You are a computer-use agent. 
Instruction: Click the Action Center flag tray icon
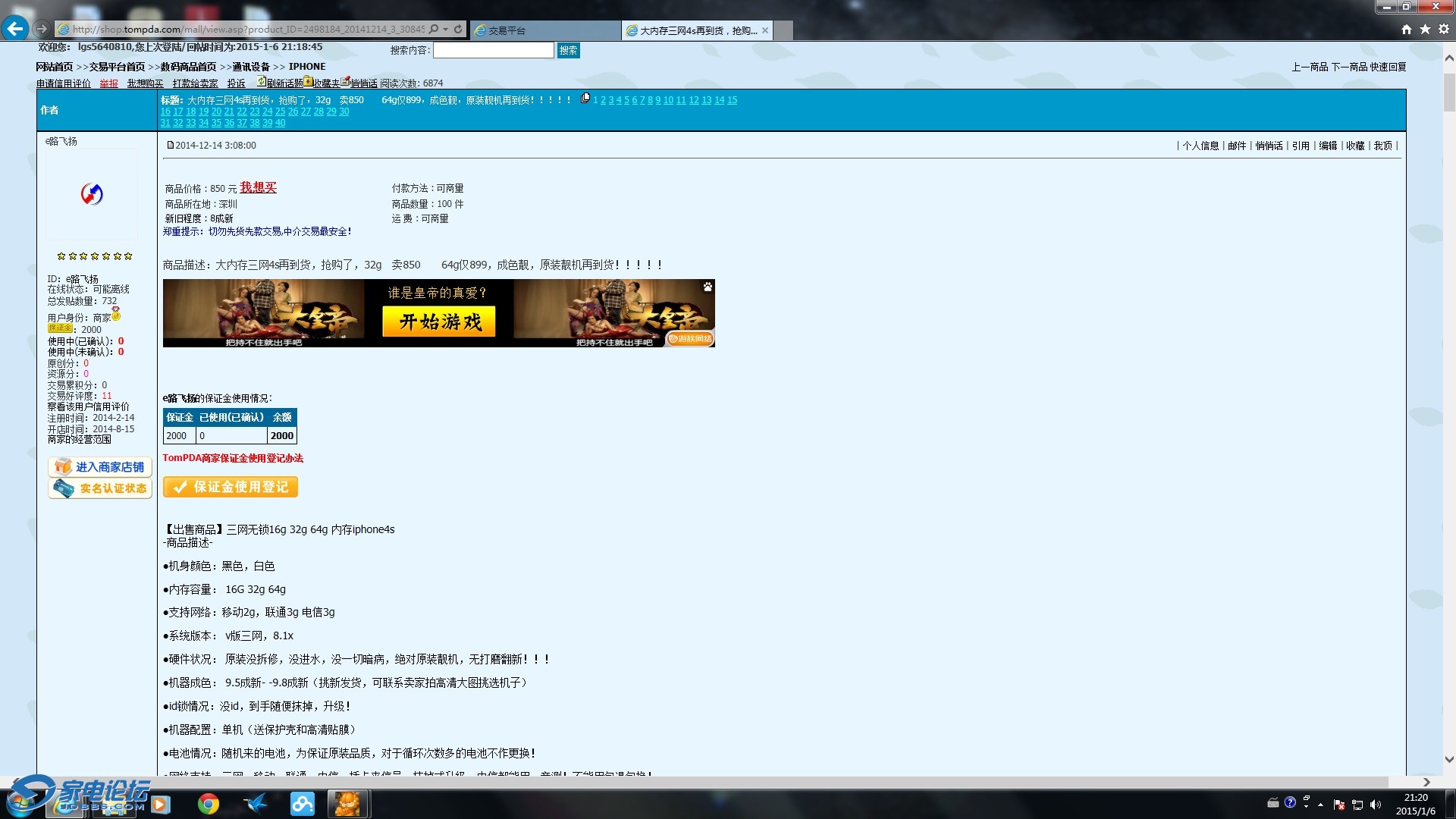click(1339, 805)
